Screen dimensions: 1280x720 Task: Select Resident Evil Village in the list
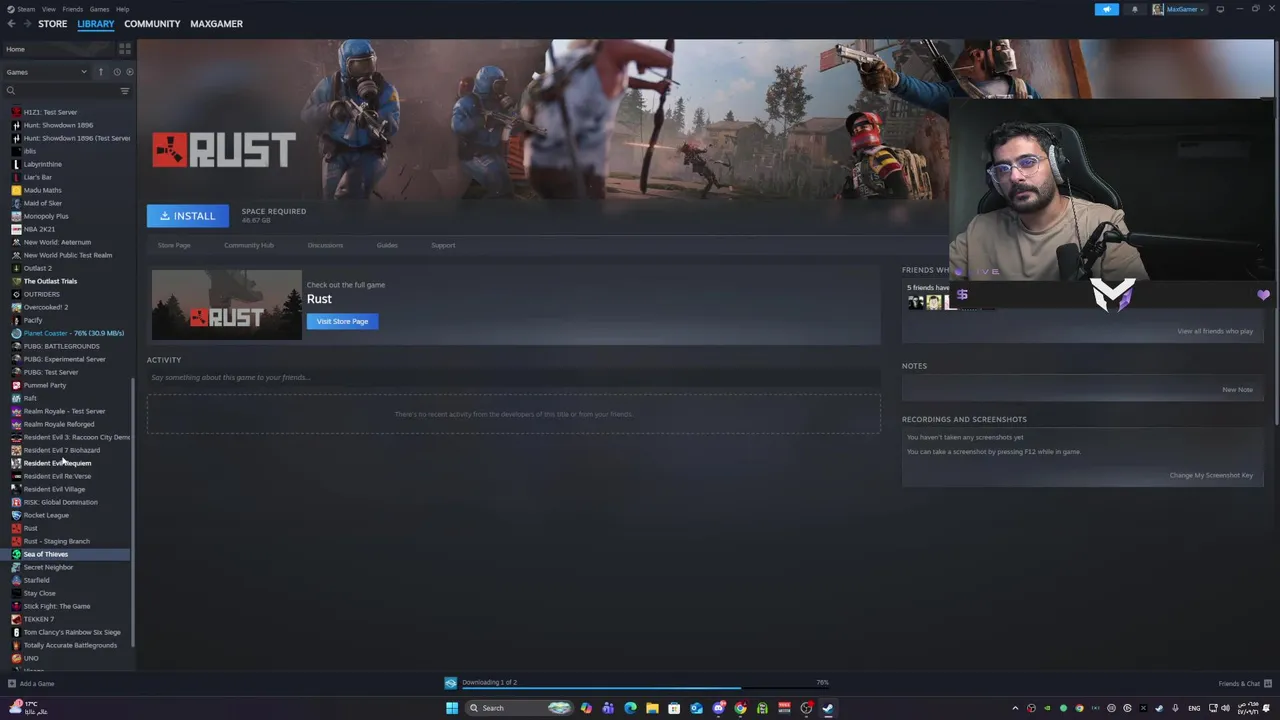(55, 489)
